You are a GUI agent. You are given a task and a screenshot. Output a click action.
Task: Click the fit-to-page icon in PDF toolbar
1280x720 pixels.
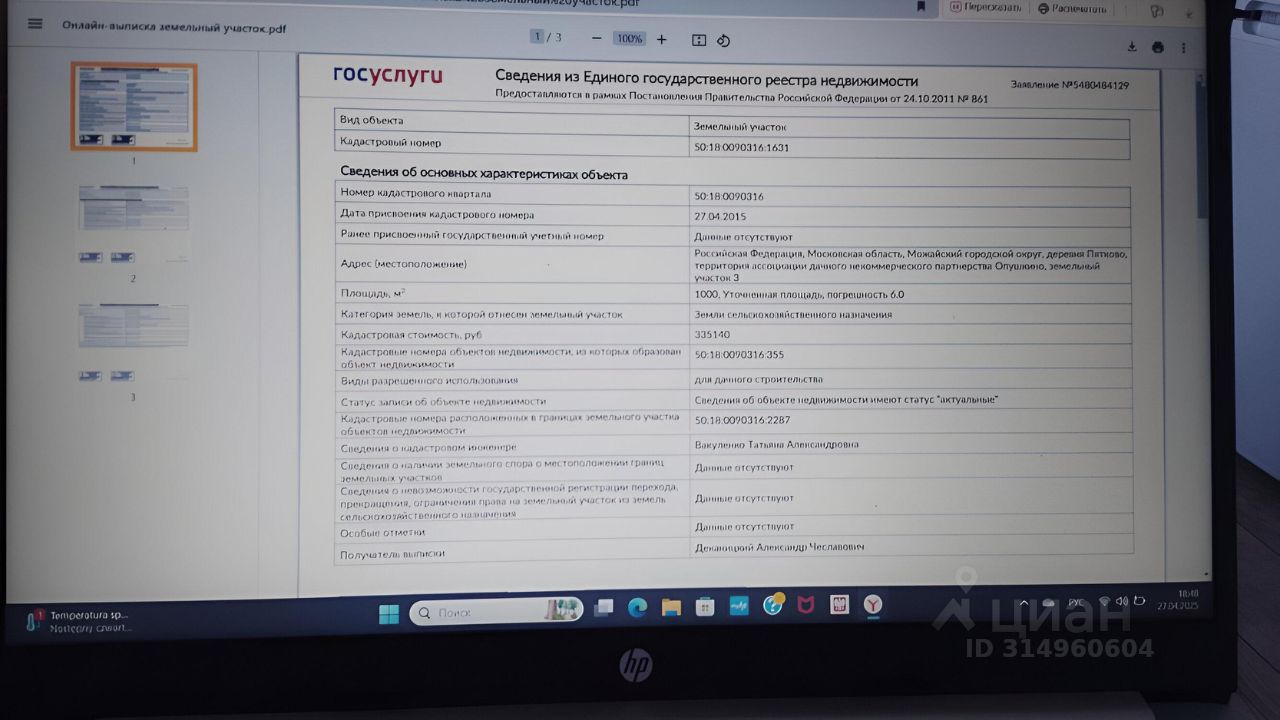click(x=699, y=40)
